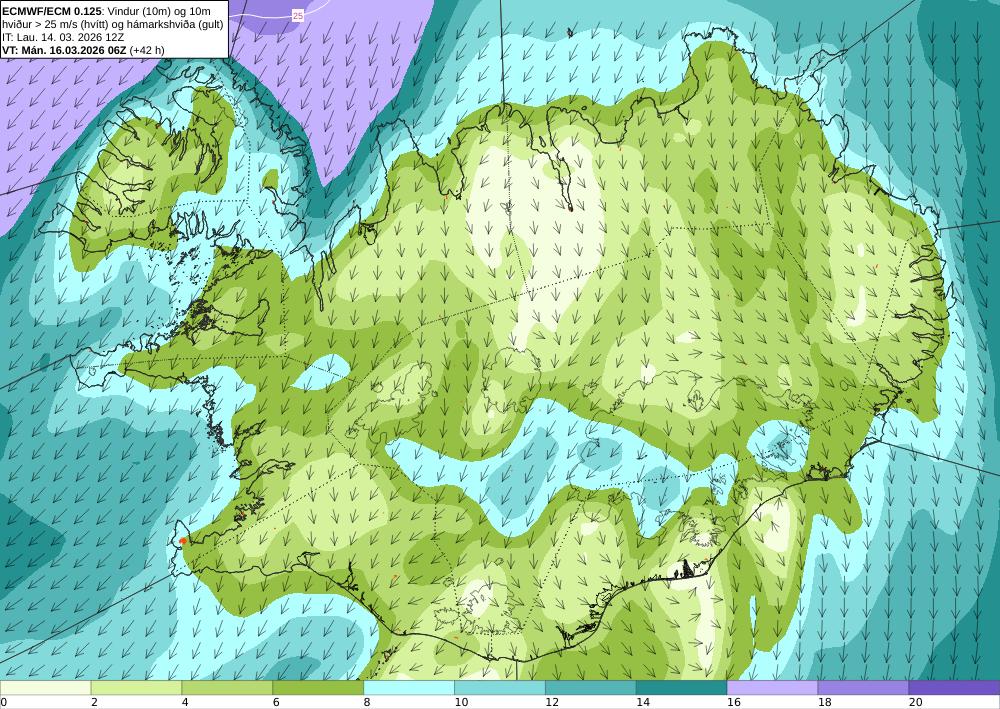
Task: Click the legend value "12"
Action: click(552, 702)
